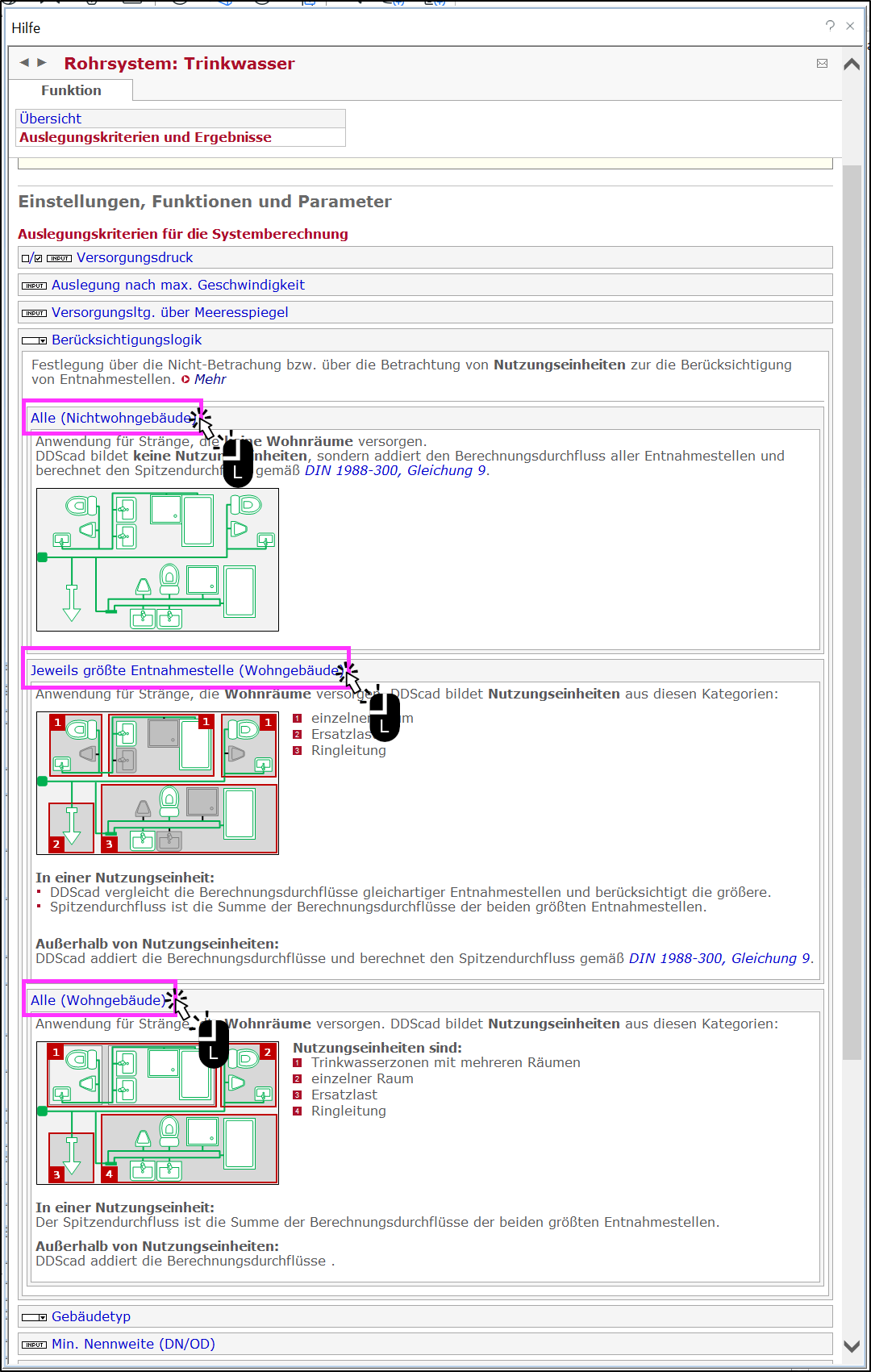Click the Jeweils größte Entnahmestelle diagram image
This screenshot has width=871, height=1372.
tap(157, 782)
